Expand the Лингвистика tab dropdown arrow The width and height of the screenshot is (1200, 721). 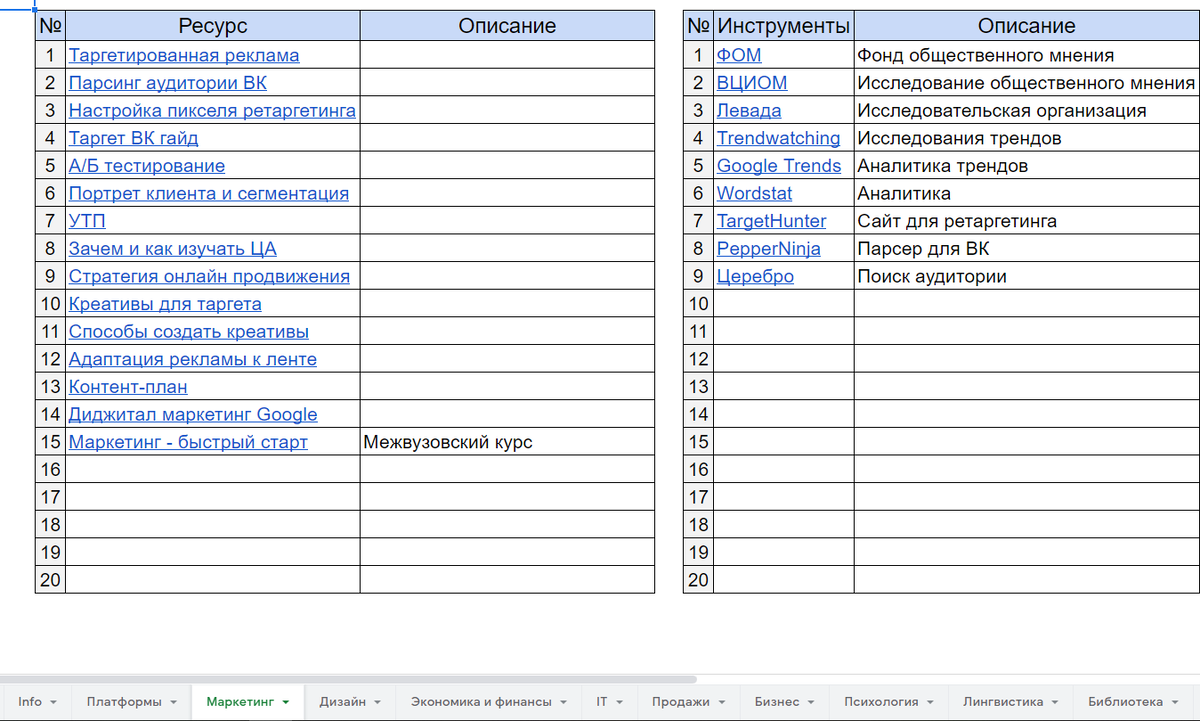1055,703
